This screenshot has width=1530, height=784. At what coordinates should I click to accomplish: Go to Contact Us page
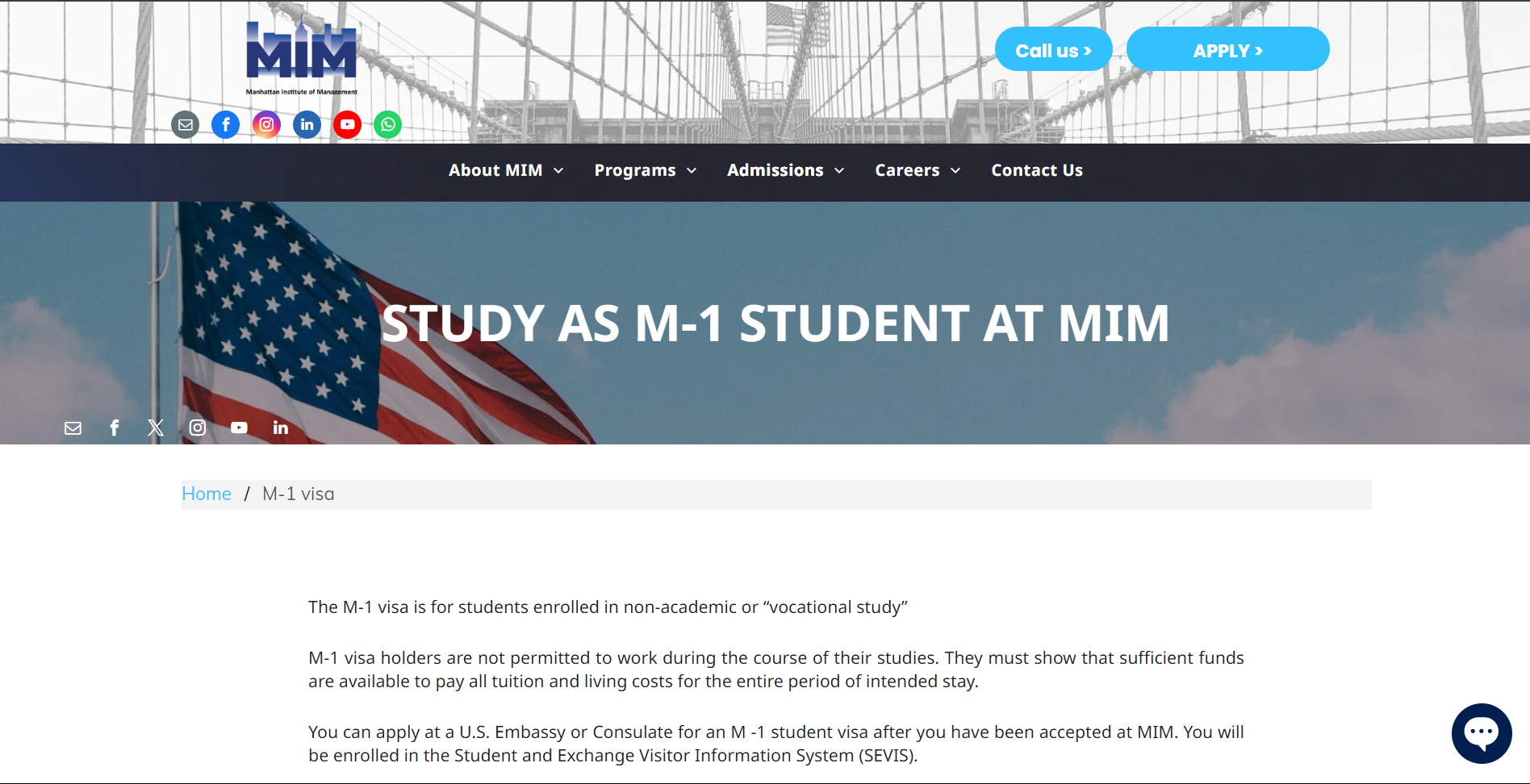click(1036, 170)
